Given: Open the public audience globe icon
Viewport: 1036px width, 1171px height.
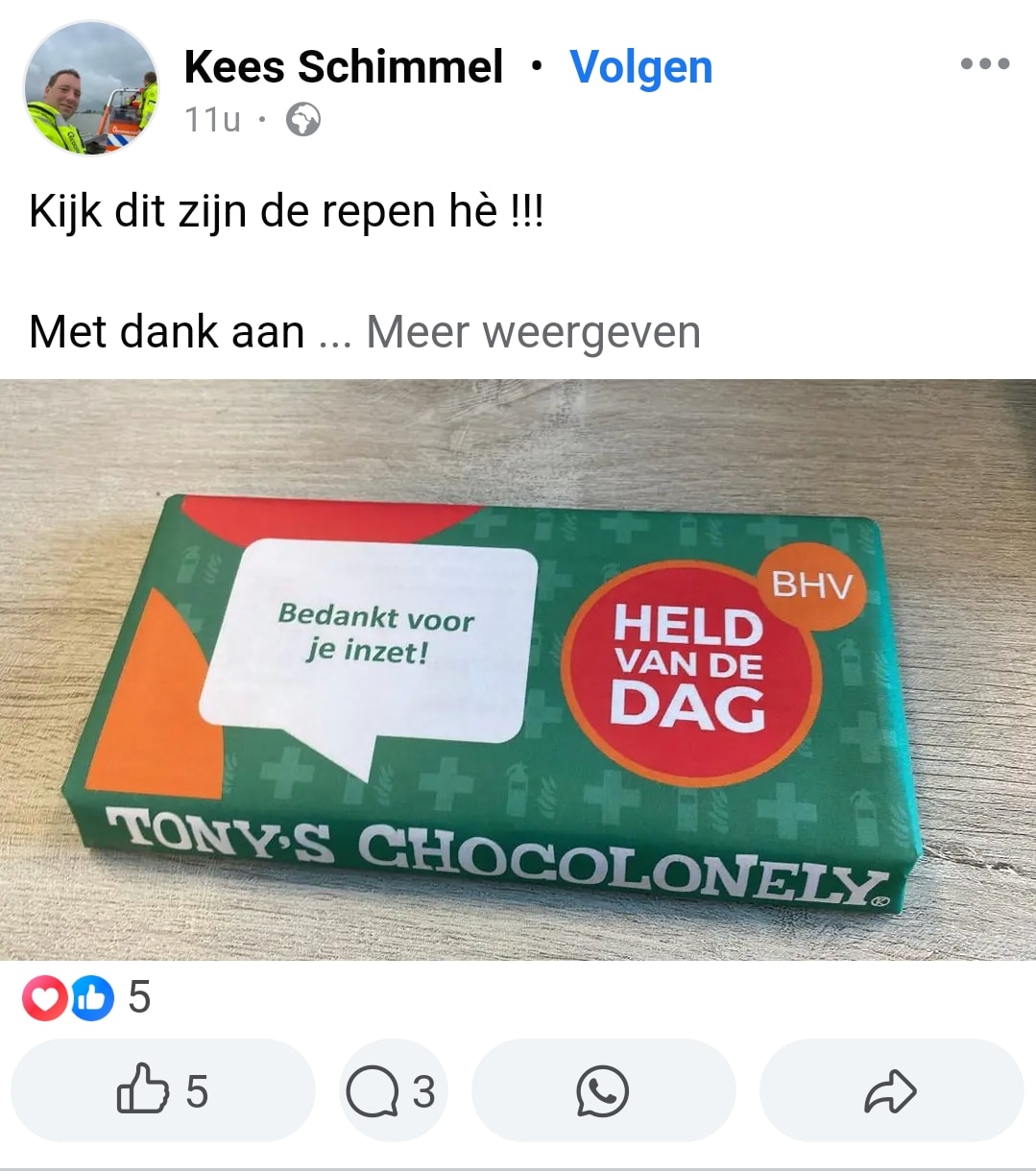Looking at the screenshot, I should (303, 120).
